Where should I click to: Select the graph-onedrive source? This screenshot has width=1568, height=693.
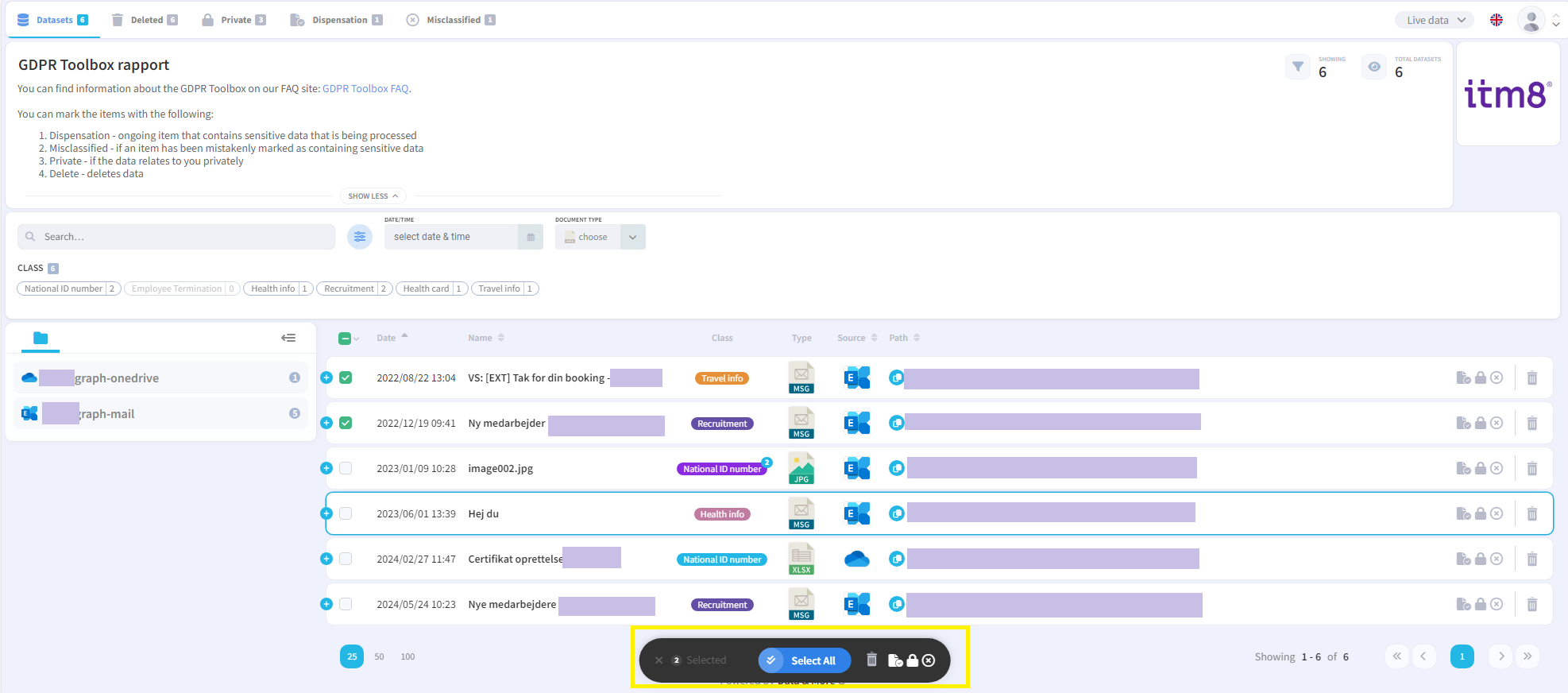161,378
